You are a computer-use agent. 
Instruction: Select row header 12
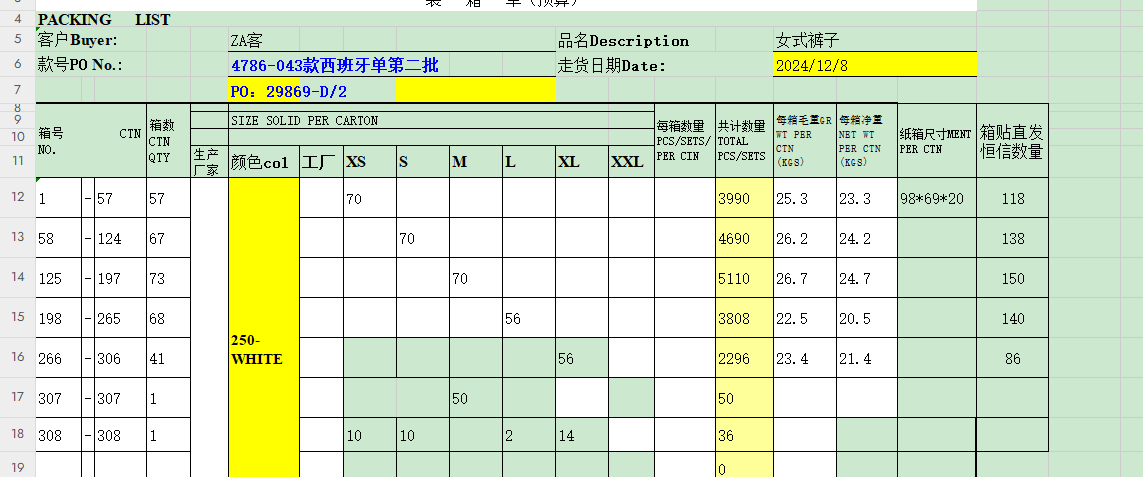17,198
